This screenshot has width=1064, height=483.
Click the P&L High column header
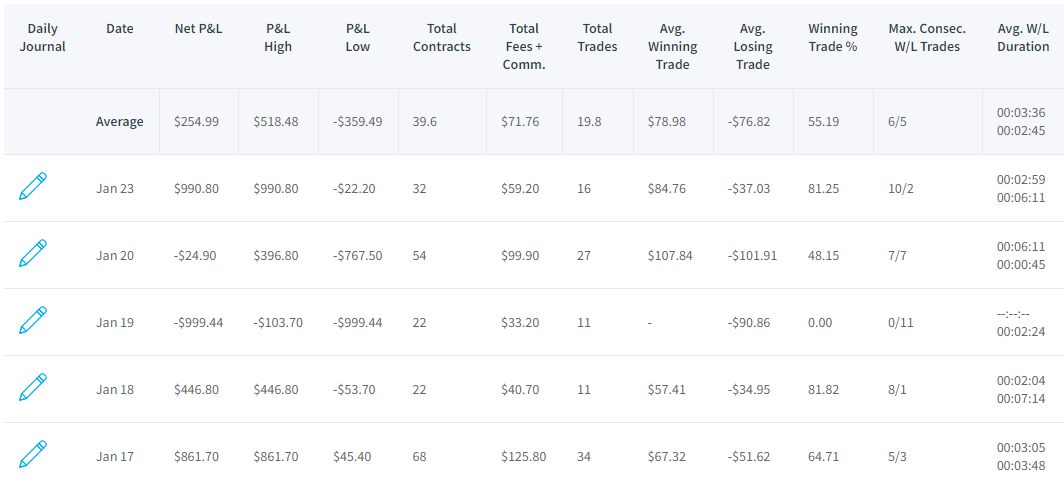[278, 37]
